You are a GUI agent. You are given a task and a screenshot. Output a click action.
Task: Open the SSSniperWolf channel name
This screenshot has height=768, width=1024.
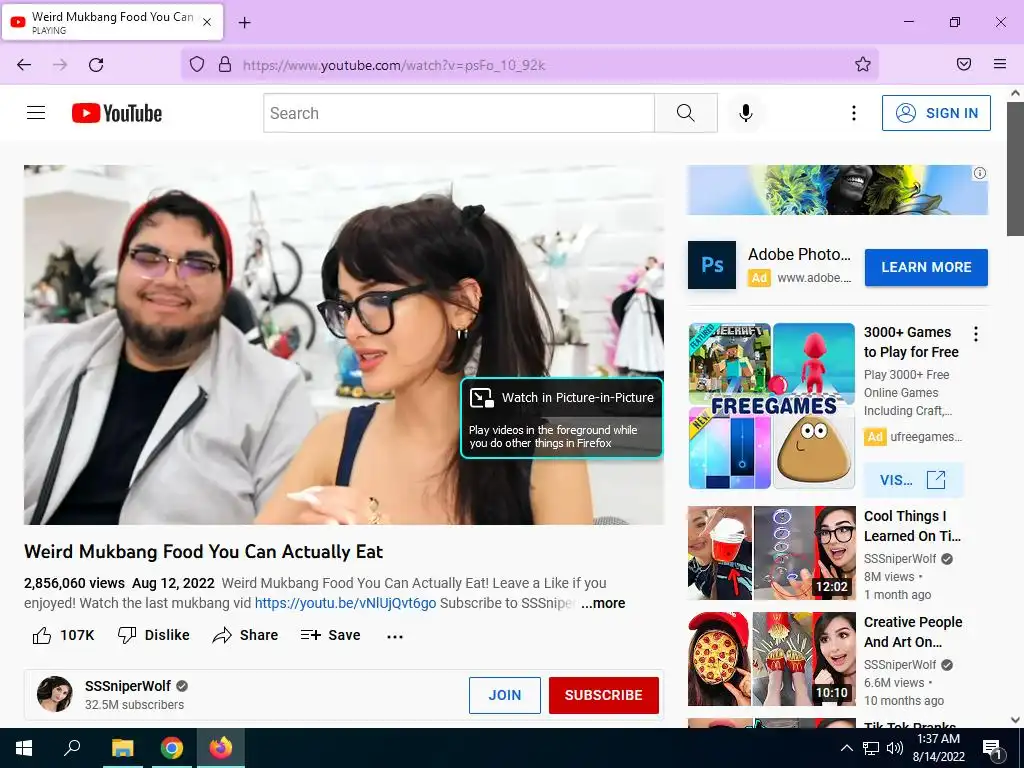(128, 686)
